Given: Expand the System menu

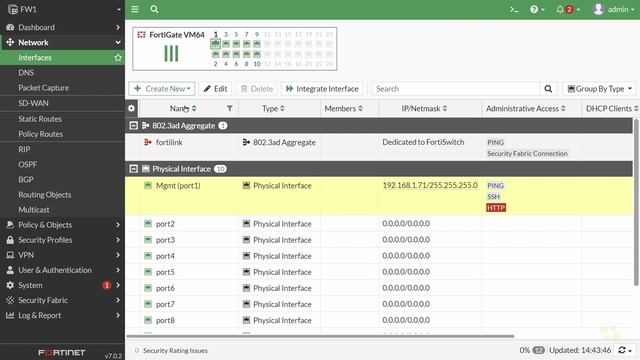Looking at the screenshot, I should pyautogui.click(x=62, y=285).
